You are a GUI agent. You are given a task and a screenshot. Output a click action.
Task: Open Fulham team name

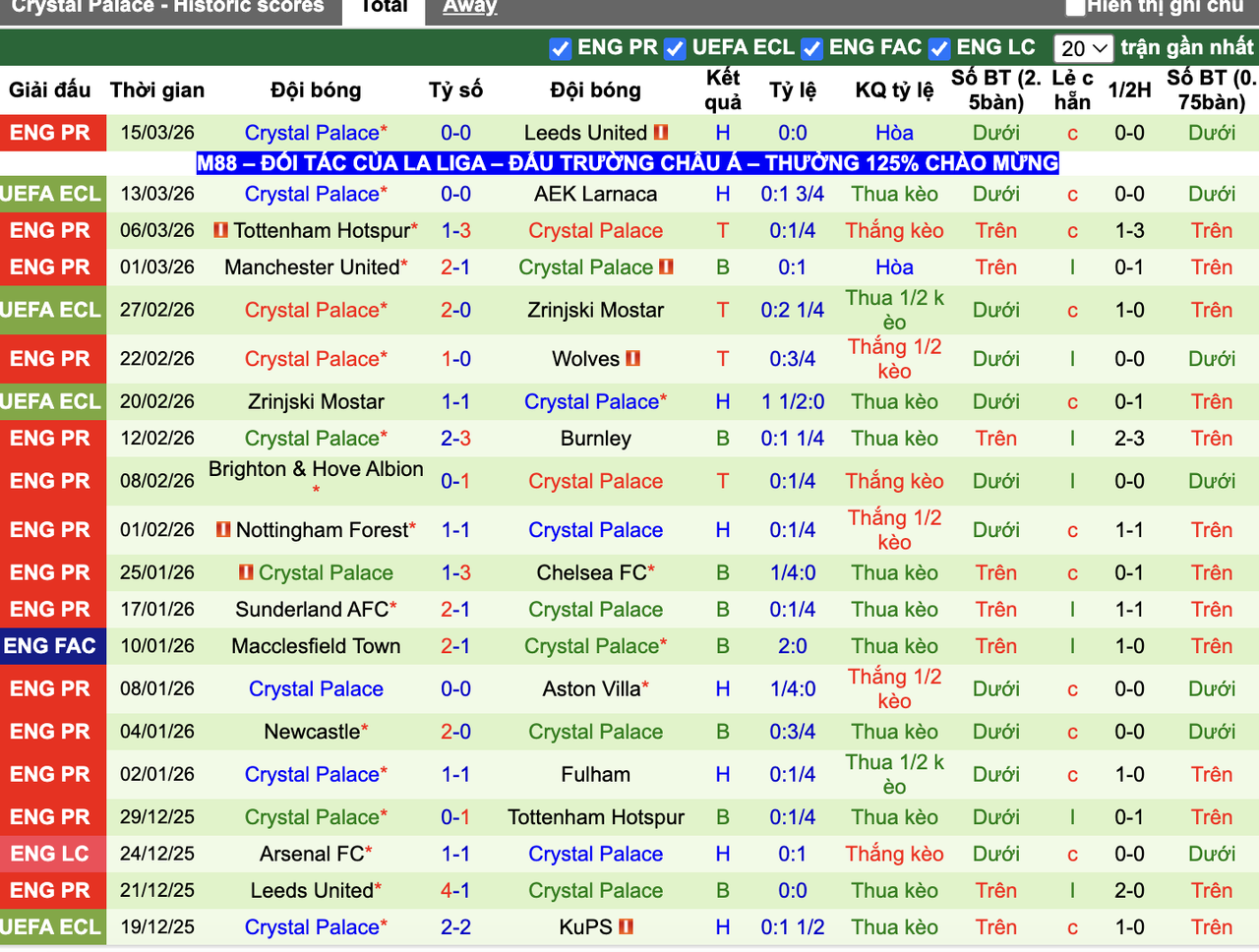tap(596, 774)
